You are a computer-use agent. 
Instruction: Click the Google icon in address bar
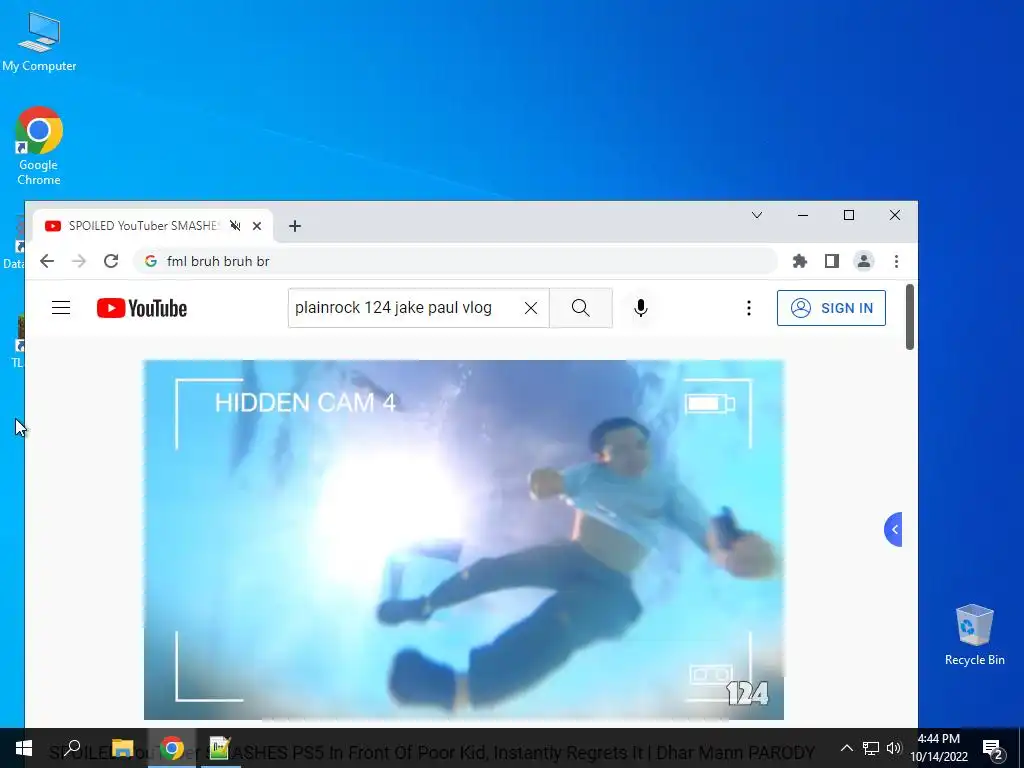(151, 261)
